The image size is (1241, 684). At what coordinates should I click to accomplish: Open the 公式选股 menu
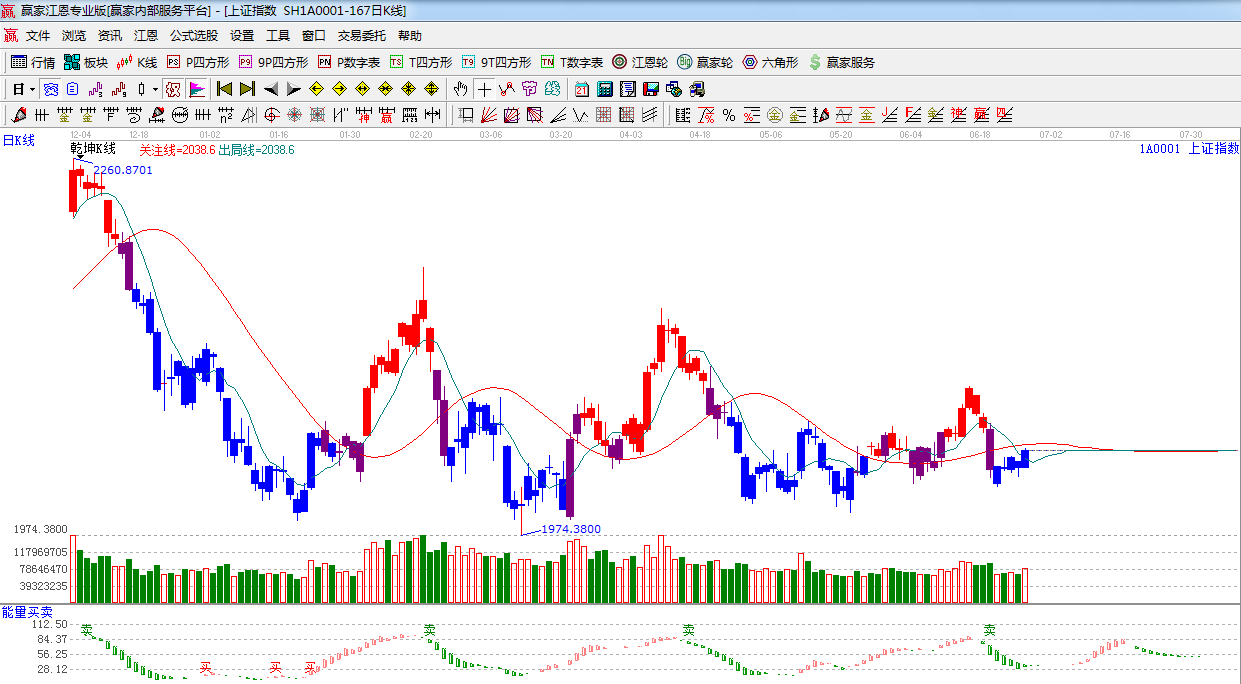click(193, 36)
